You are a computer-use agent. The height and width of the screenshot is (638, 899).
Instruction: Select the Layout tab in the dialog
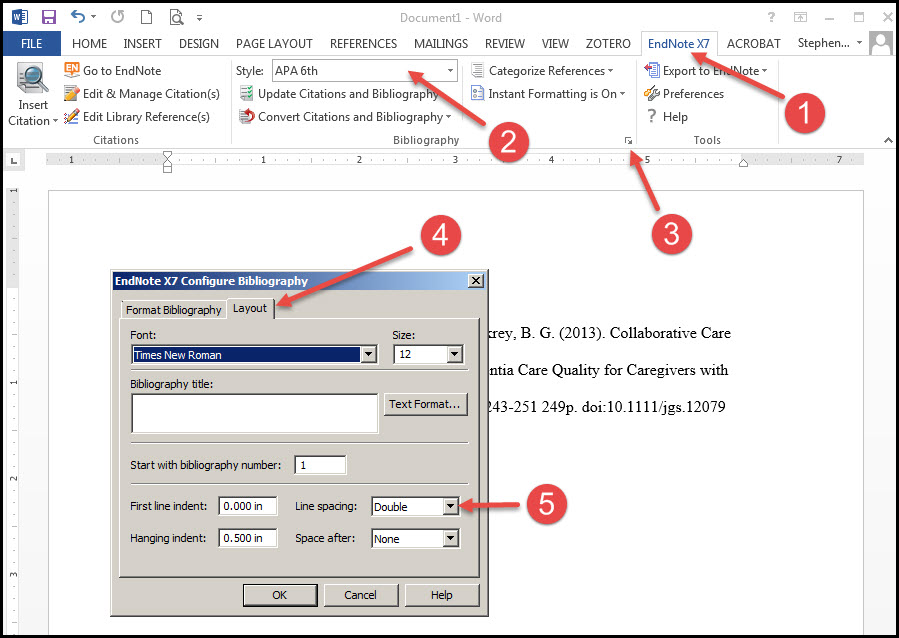click(x=250, y=308)
